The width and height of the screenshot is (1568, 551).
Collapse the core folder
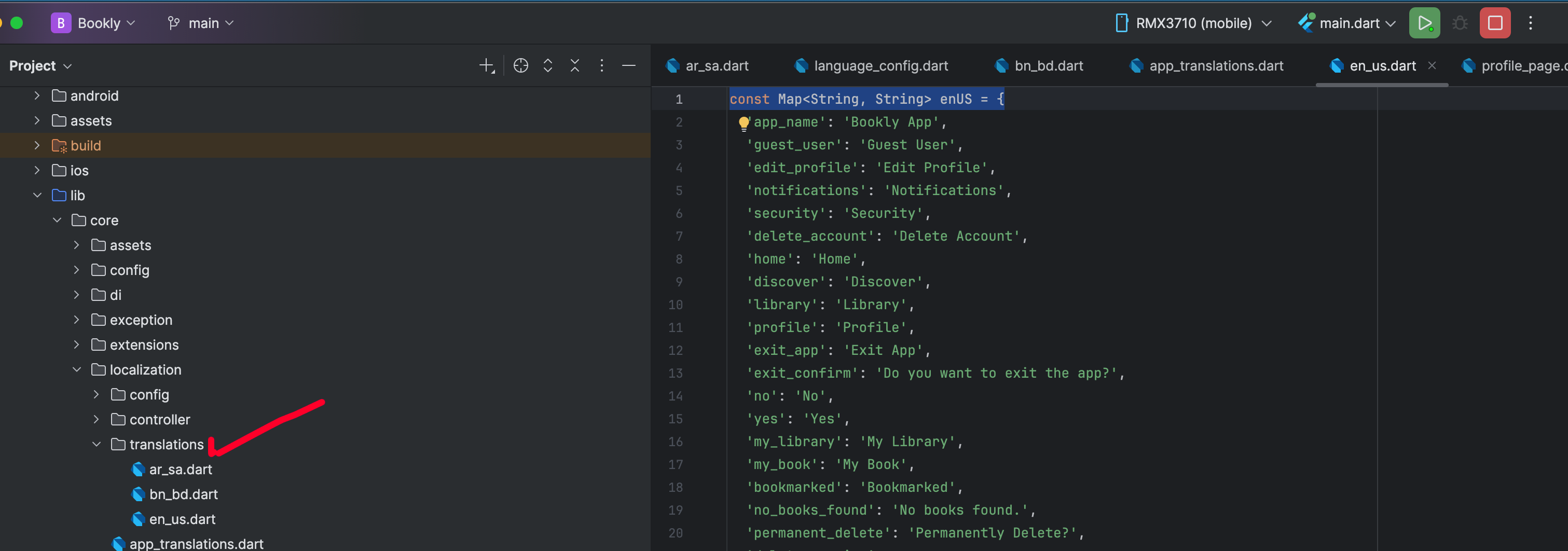click(x=57, y=221)
